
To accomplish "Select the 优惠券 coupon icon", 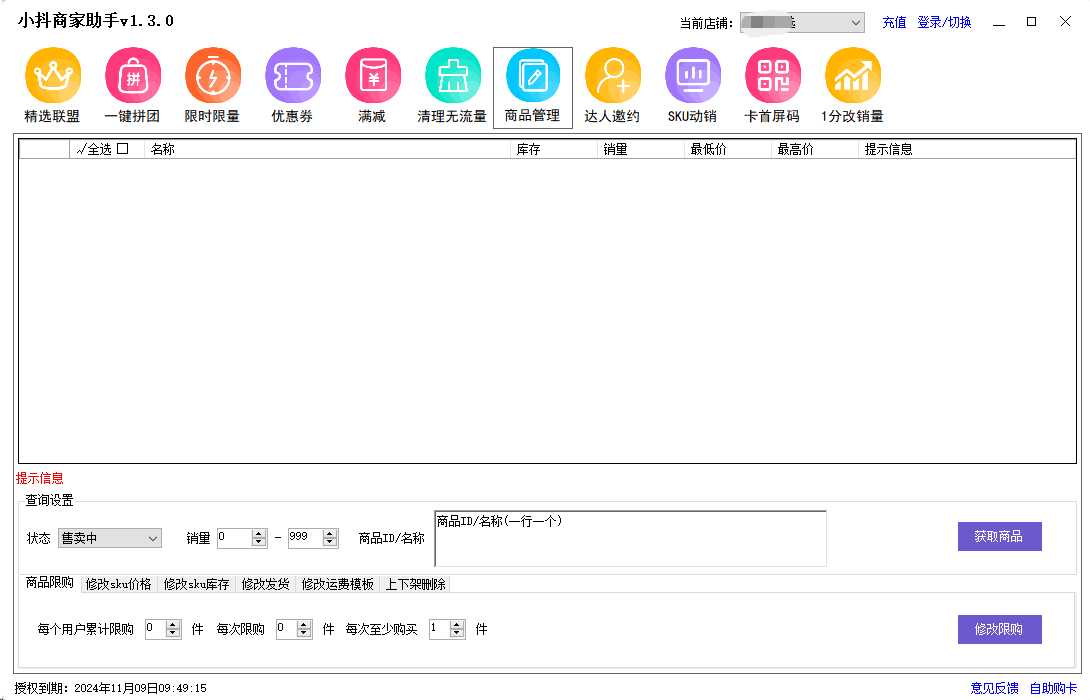I will click(292, 76).
